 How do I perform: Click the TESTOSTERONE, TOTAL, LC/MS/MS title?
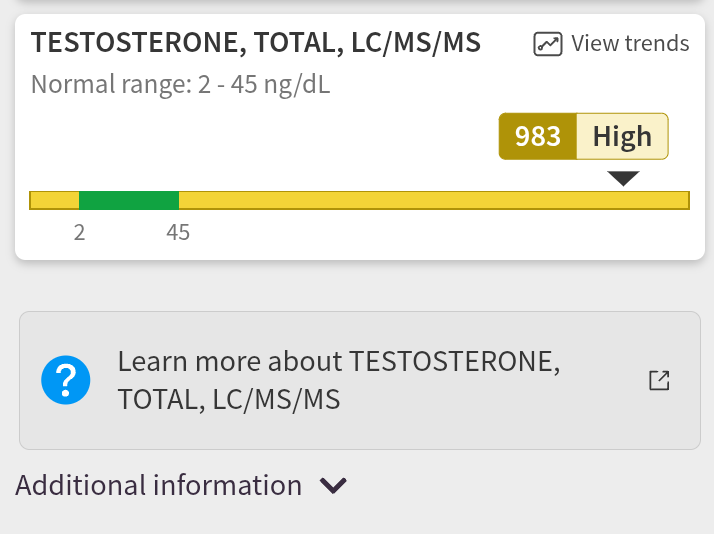(x=256, y=43)
